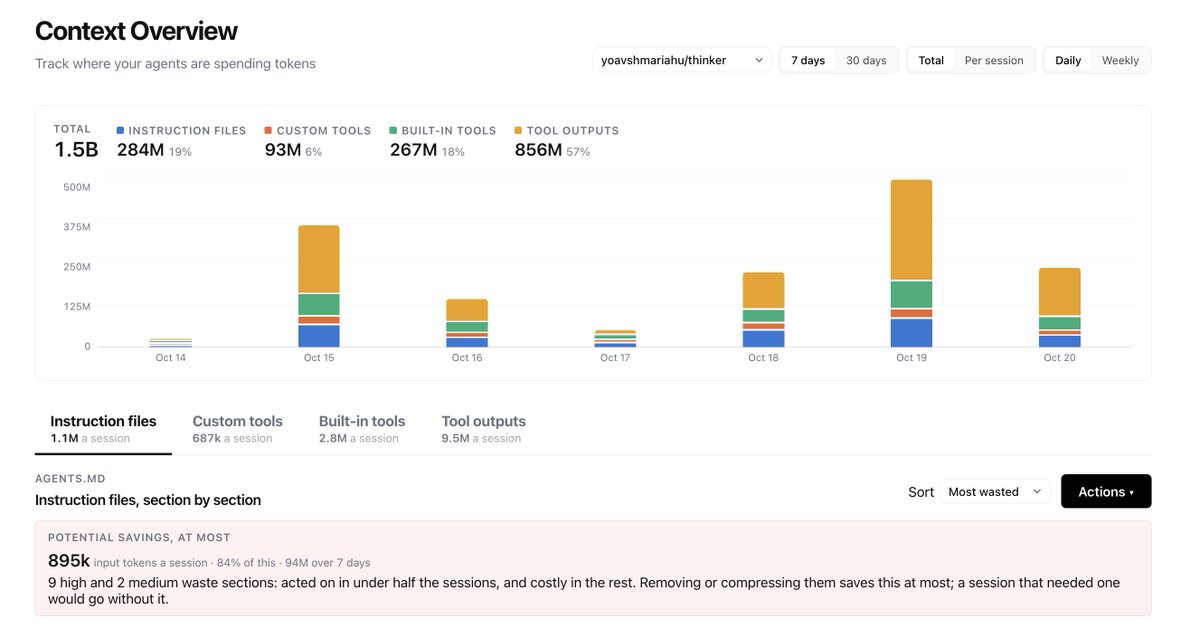This screenshot has height=638, width=1200.
Task: Click the blue segment of the Oct 15 bar
Action: coord(319,336)
